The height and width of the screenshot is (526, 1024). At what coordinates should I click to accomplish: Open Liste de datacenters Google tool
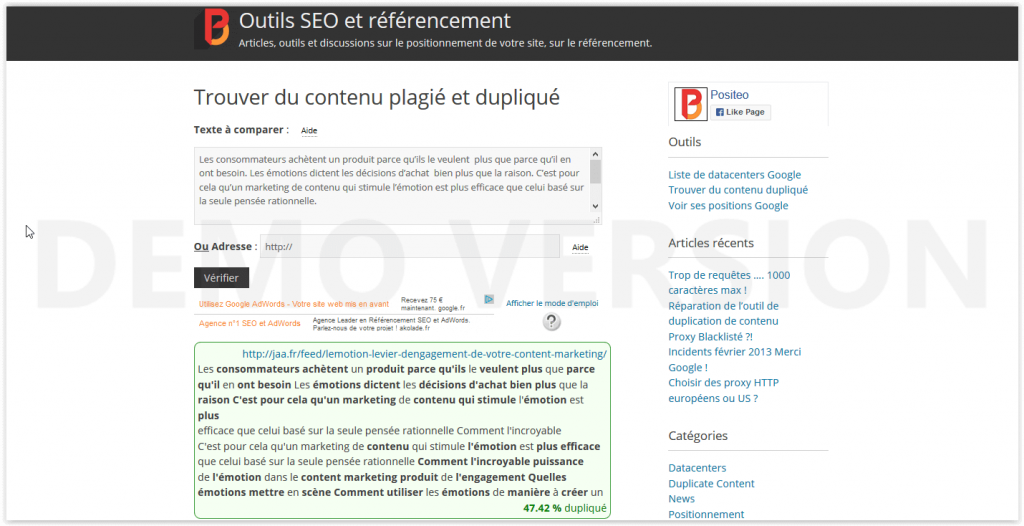point(734,175)
